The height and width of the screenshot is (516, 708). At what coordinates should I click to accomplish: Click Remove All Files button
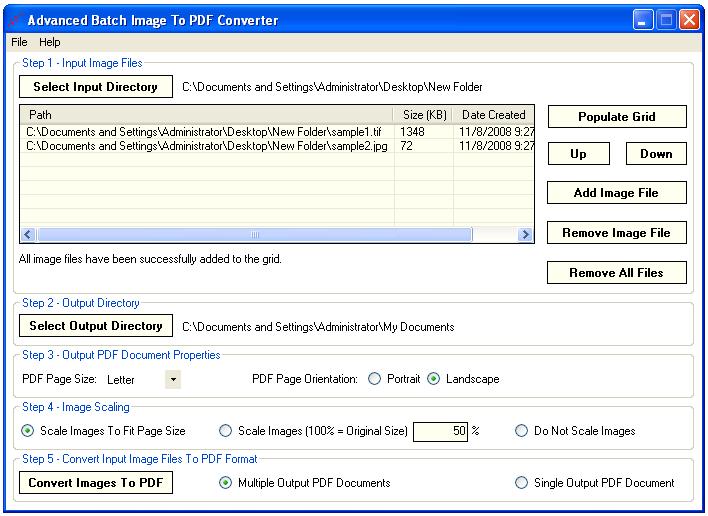click(617, 273)
